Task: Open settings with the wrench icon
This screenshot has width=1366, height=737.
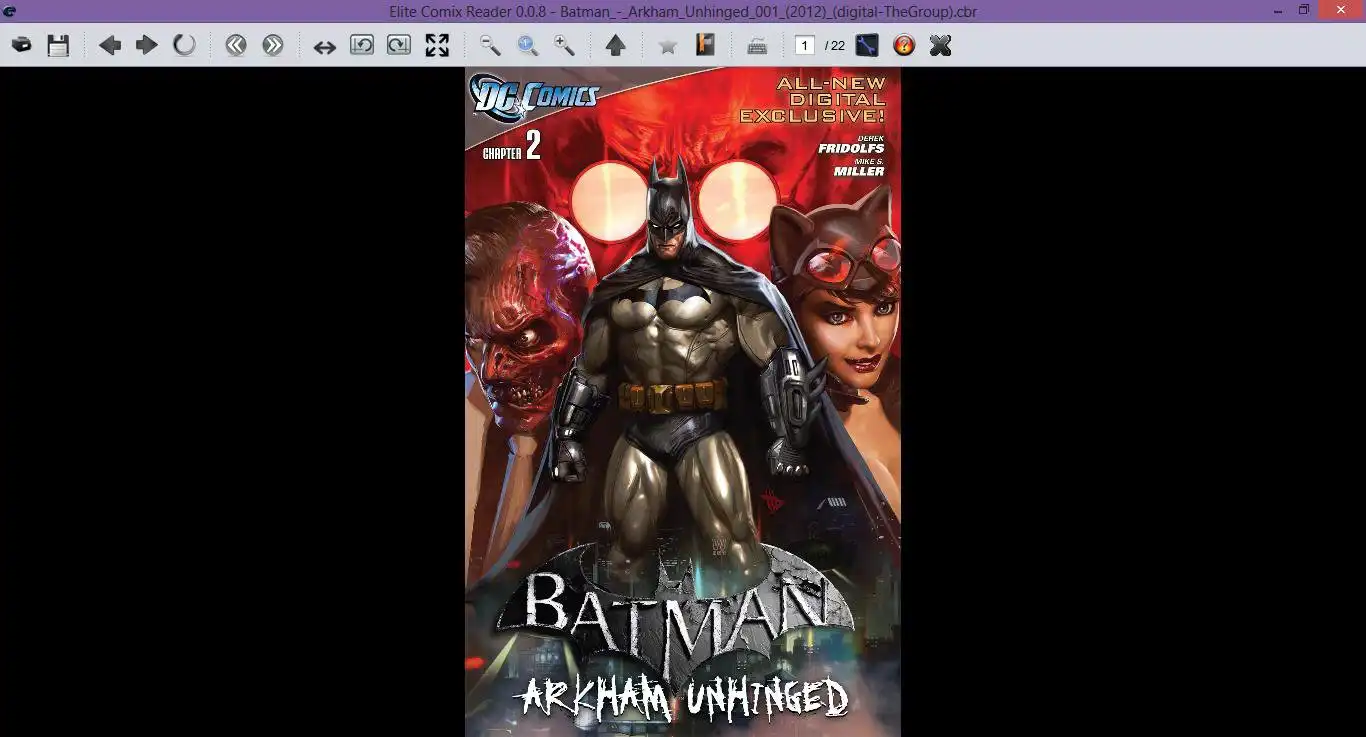Action: [x=867, y=45]
